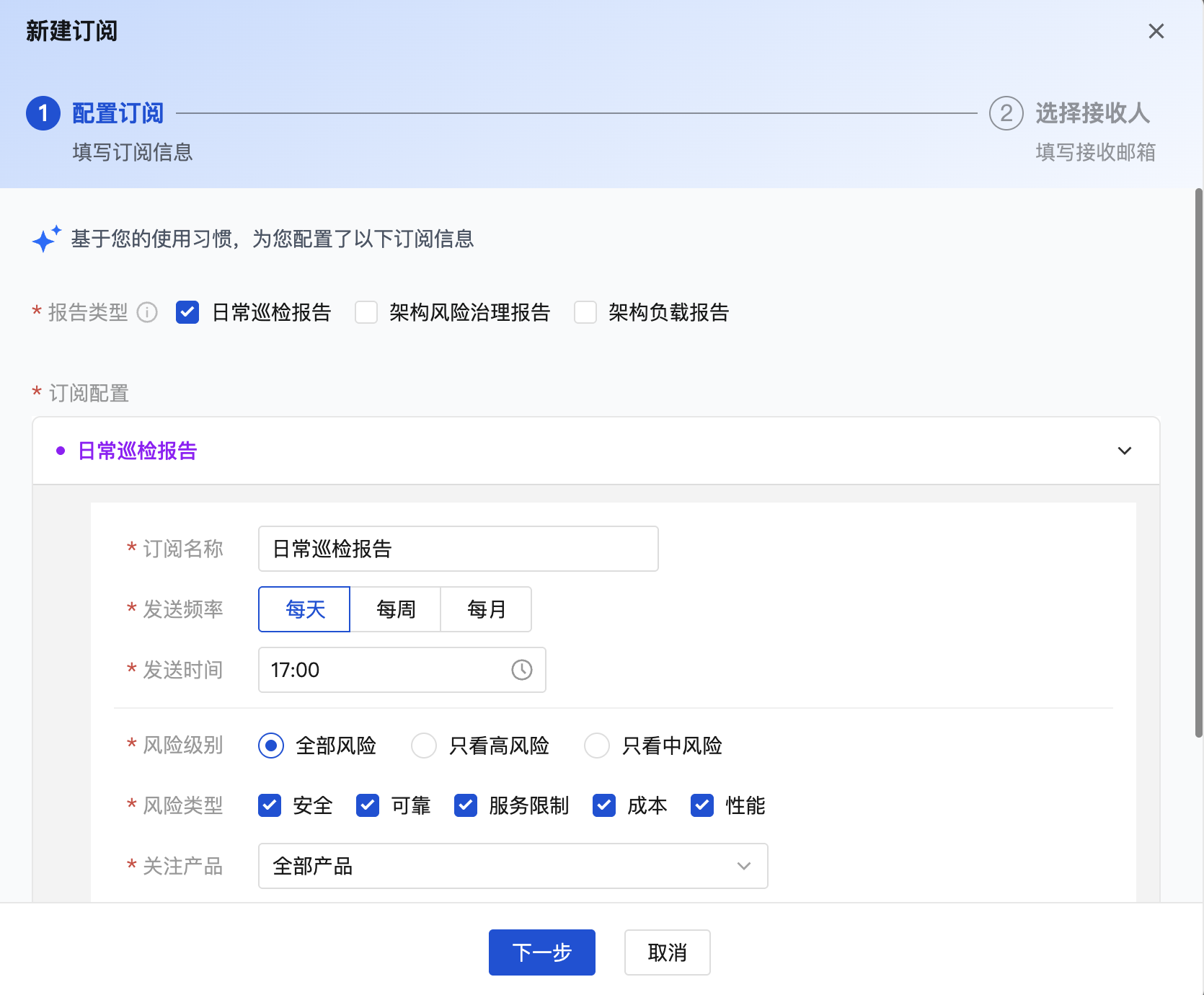This screenshot has height=995, width=1204.
Task: Uncheck 日常巡检报告 report type
Action: pyautogui.click(x=187, y=312)
